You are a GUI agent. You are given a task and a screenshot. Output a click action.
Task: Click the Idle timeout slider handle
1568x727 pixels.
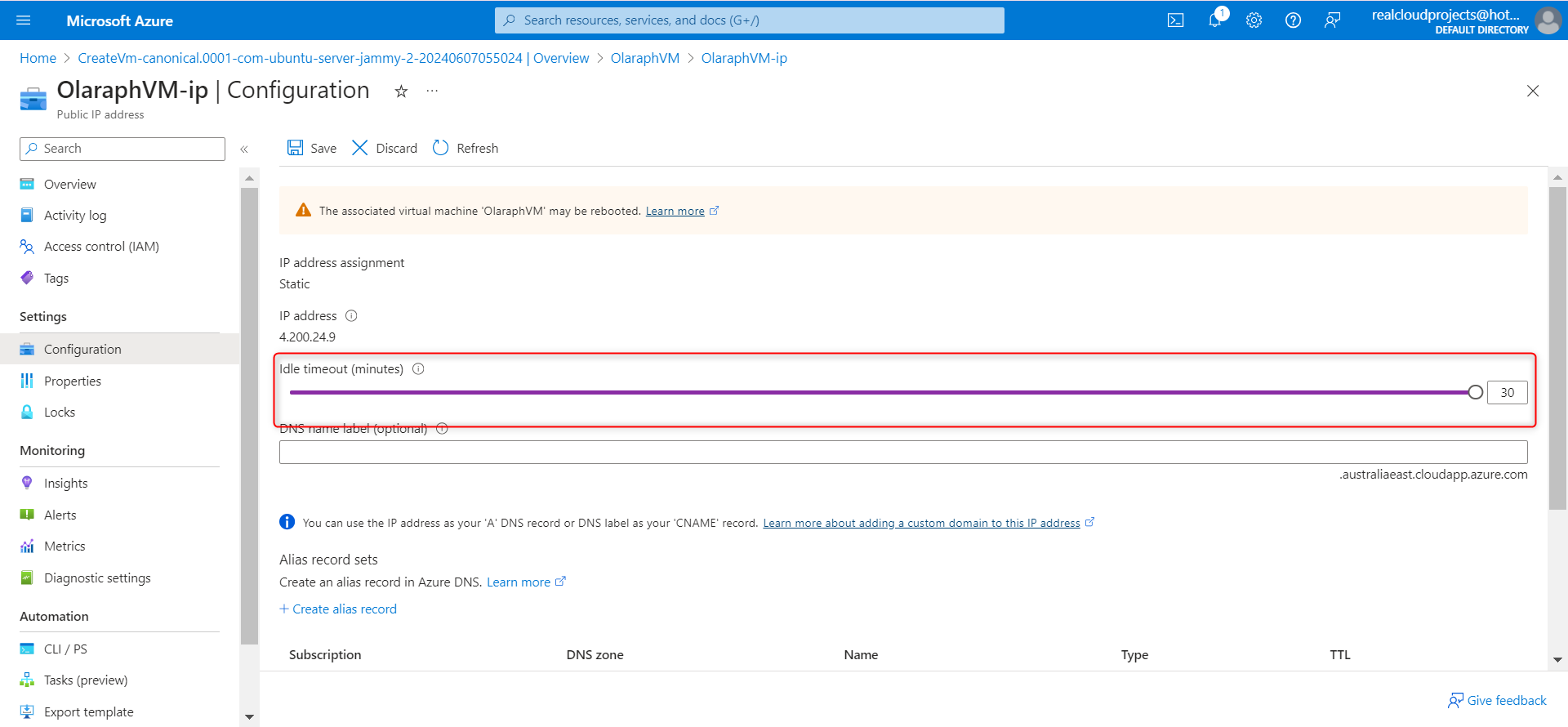click(x=1475, y=393)
